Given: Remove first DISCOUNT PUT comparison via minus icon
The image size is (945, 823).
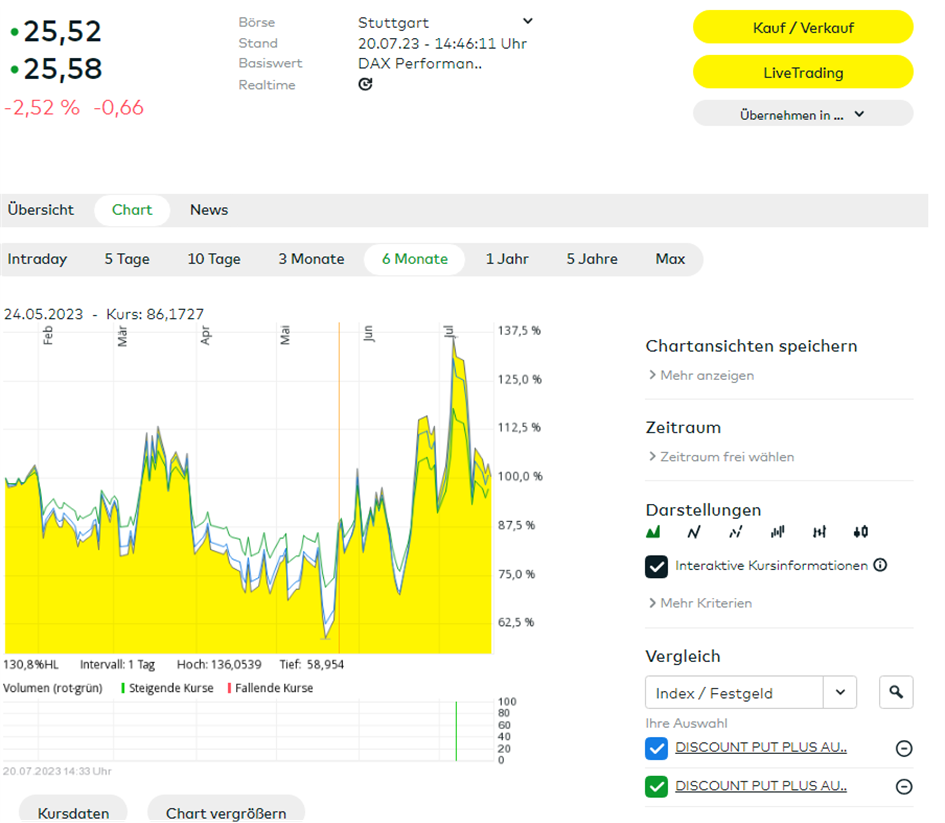Looking at the screenshot, I should [903, 748].
